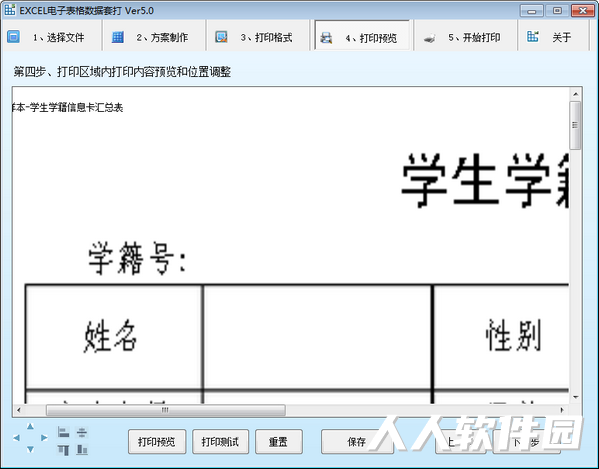Nudge print content down with down arrow
Image resolution: width=599 pixels, height=469 pixels.
pos(30,450)
